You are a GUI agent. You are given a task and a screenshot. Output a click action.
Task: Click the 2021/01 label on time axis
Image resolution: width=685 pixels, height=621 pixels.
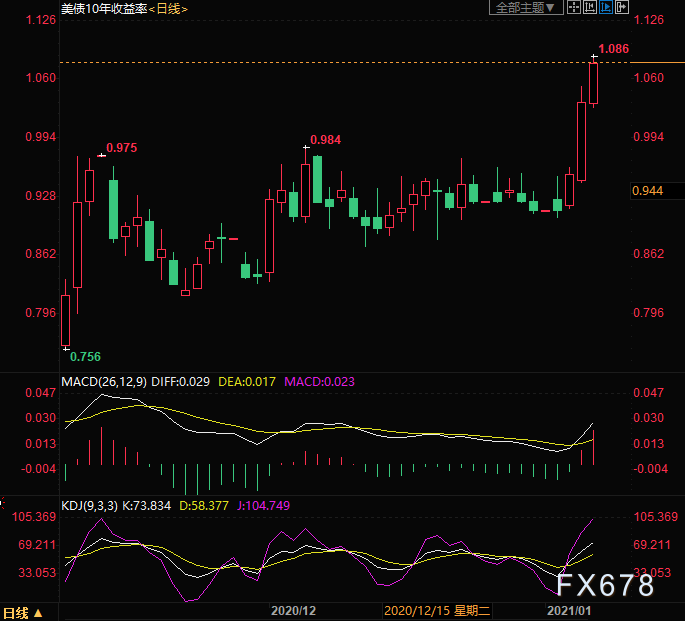click(x=566, y=609)
